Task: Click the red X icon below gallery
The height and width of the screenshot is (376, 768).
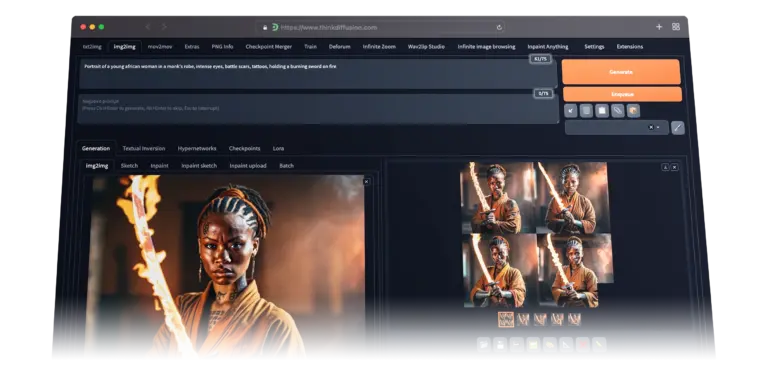Action: click(x=582, y=345)
